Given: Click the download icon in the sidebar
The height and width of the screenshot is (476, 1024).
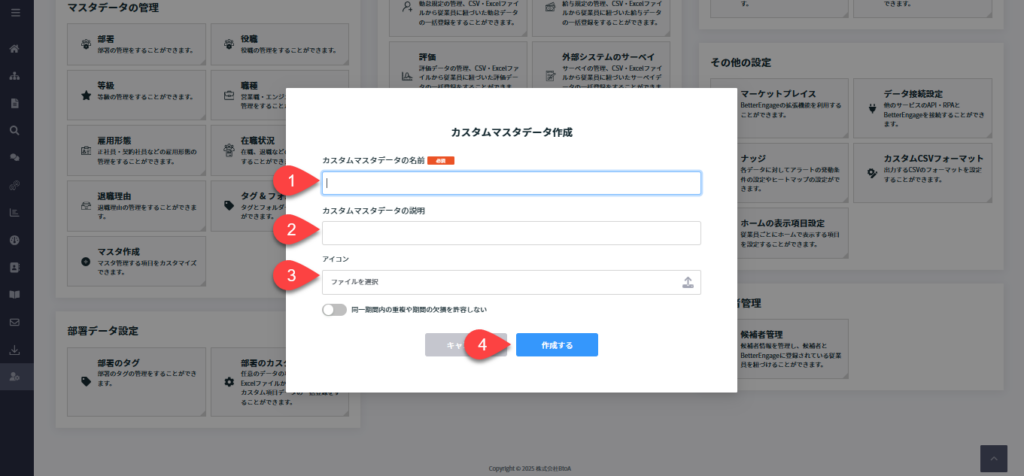Looking at the screenshot, I should coord(15,349).
